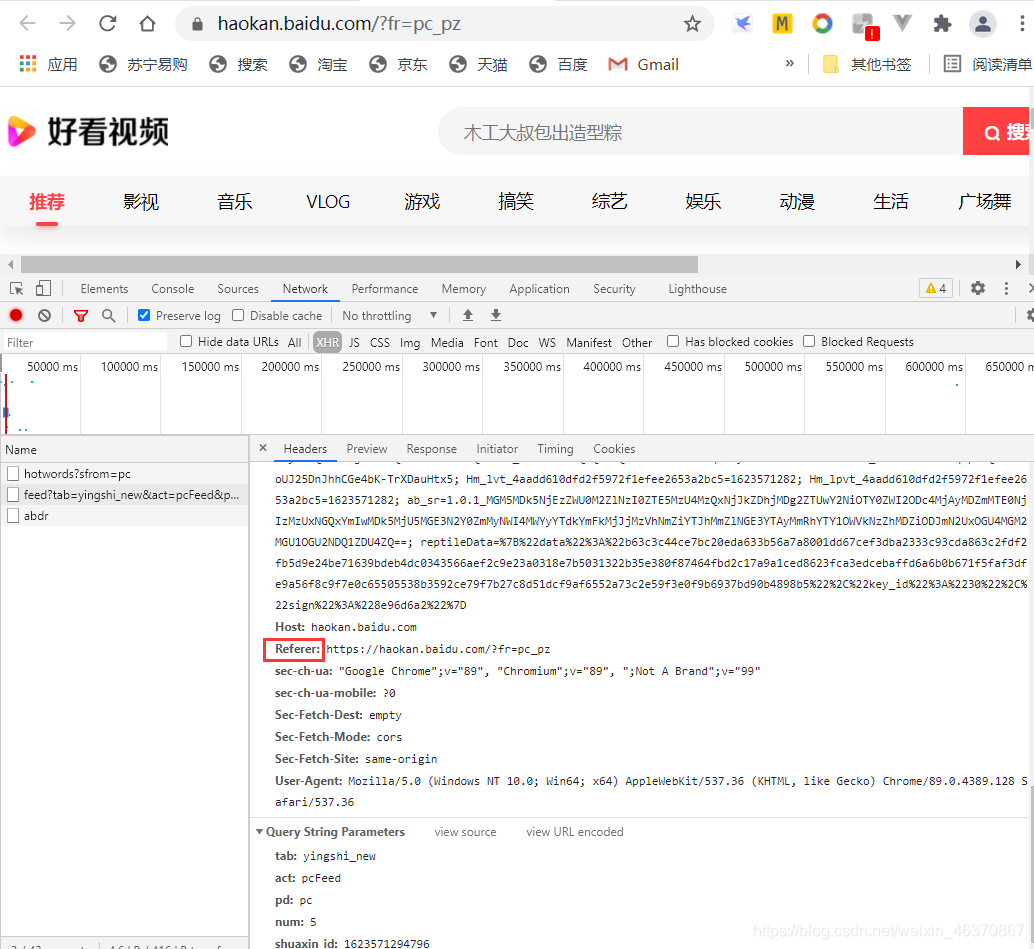Reload the page with the refresh icon

107,24
